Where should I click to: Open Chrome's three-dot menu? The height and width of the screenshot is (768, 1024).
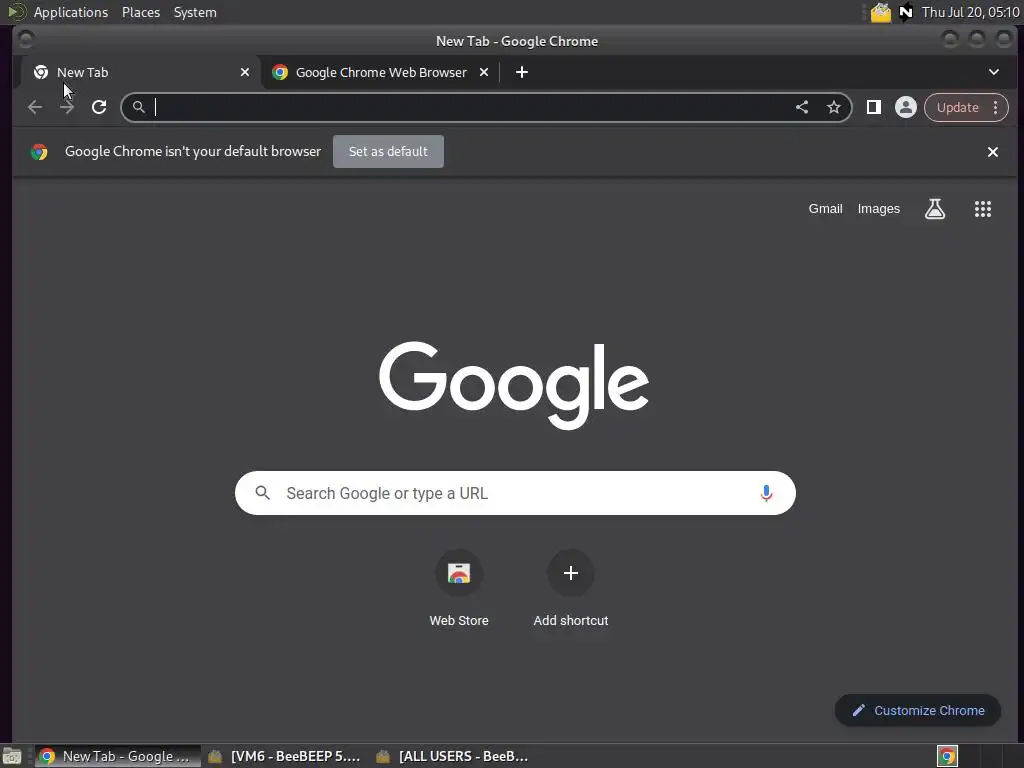996,107
